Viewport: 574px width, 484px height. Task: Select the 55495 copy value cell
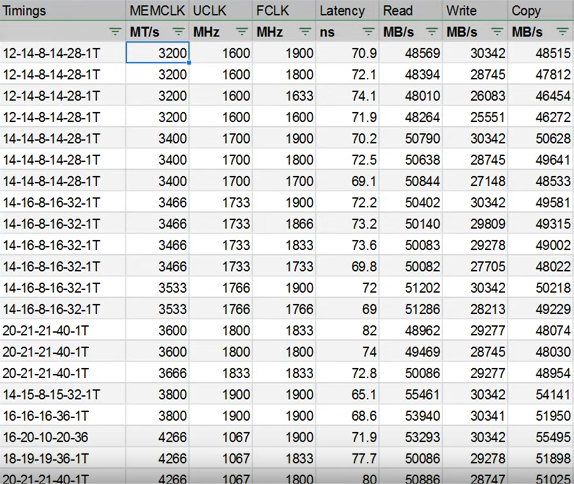click(x=541, y=437)
